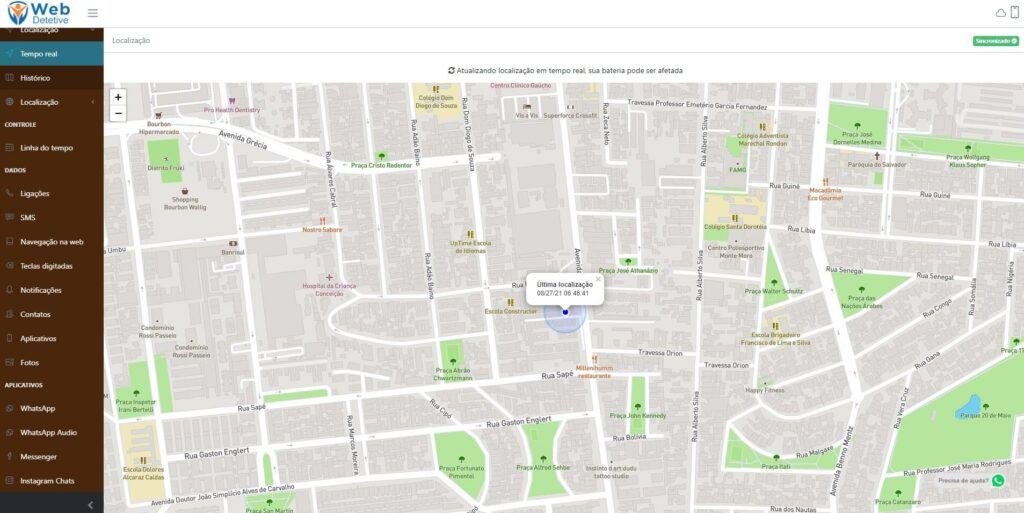Select Tempo real menu item
1024x513 pixels.
(38, 54)
